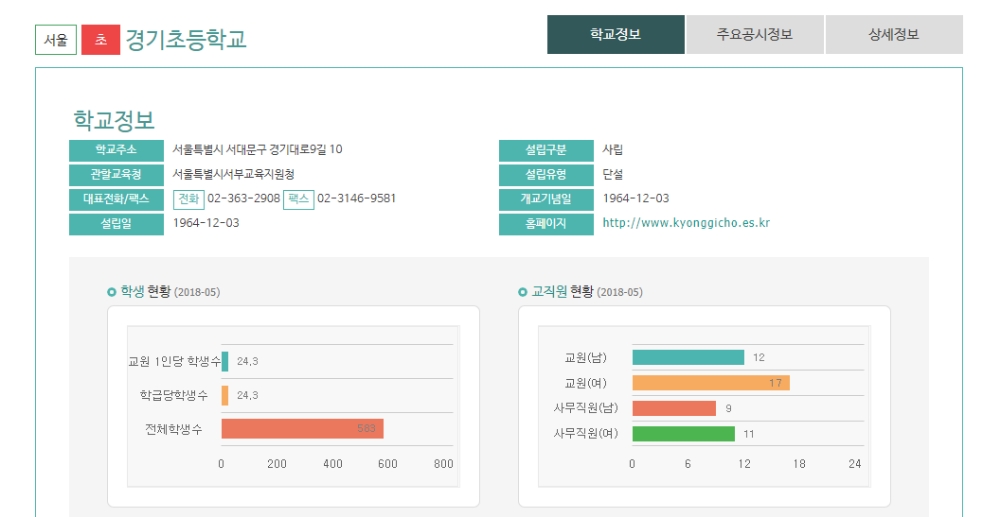1000x517 pixels.
Task: Click the 전체학생수 chart label
Action: pos(173,429)
